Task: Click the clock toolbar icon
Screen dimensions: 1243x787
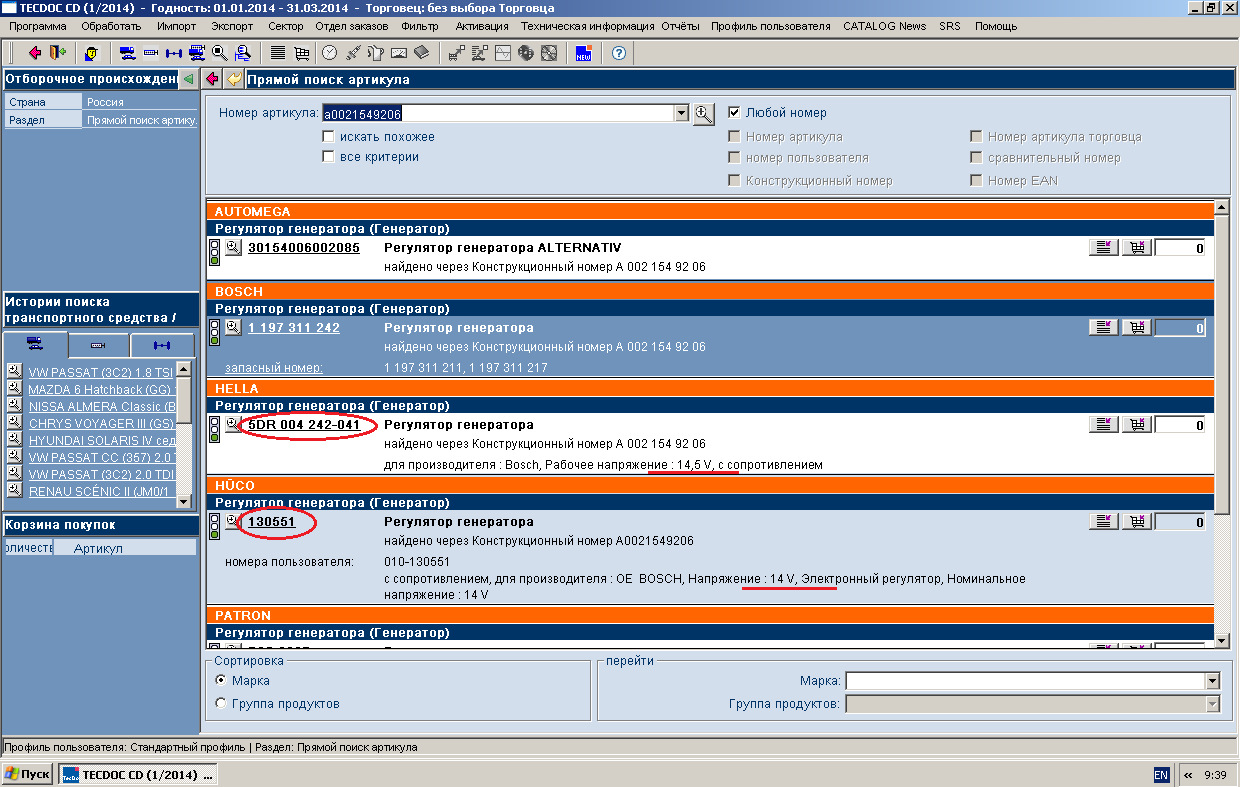Action: point(329,53)
